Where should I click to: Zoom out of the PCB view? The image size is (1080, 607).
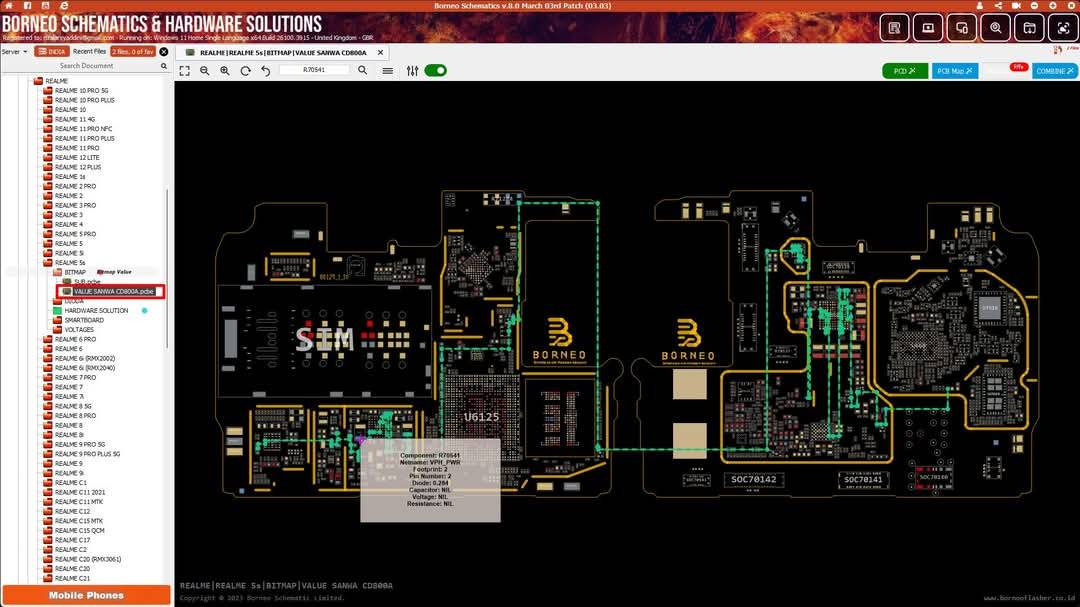coord(205,70)
